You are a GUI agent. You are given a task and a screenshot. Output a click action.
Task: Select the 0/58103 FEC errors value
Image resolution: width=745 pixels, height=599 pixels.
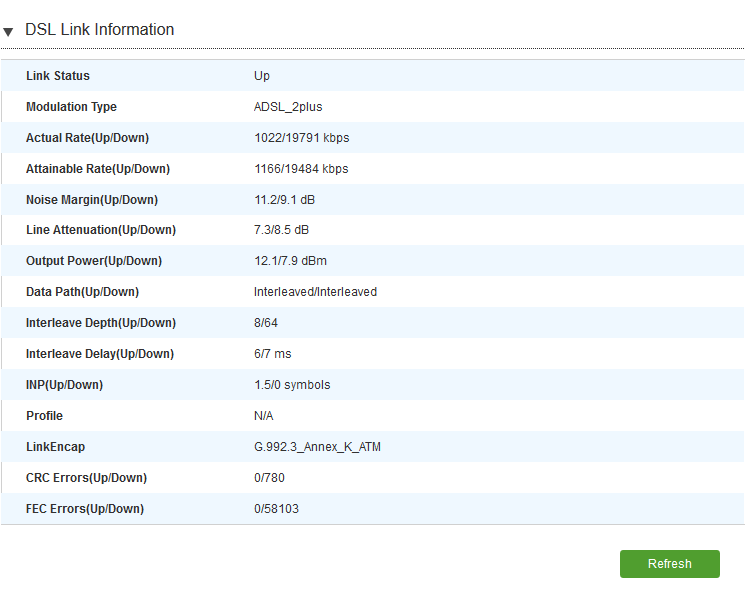click(x=276, y=509)
